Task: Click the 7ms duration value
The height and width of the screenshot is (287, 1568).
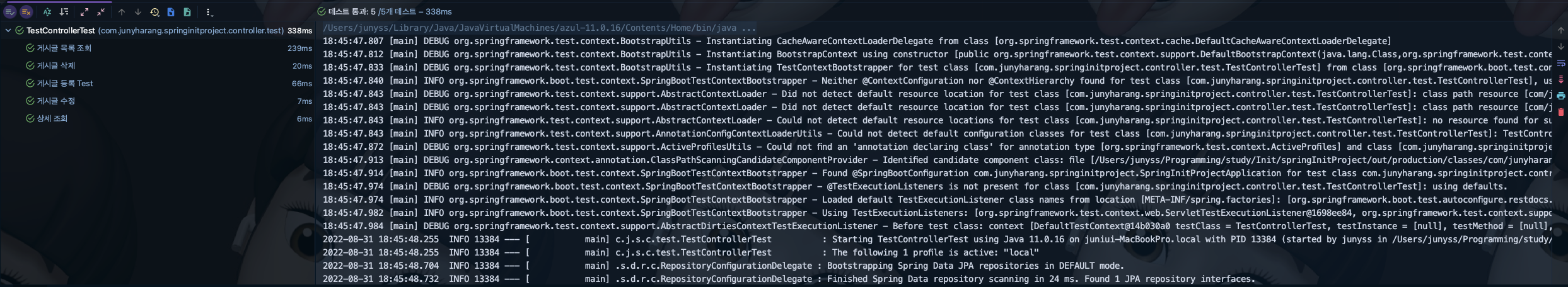Action: tap(305, 101)
